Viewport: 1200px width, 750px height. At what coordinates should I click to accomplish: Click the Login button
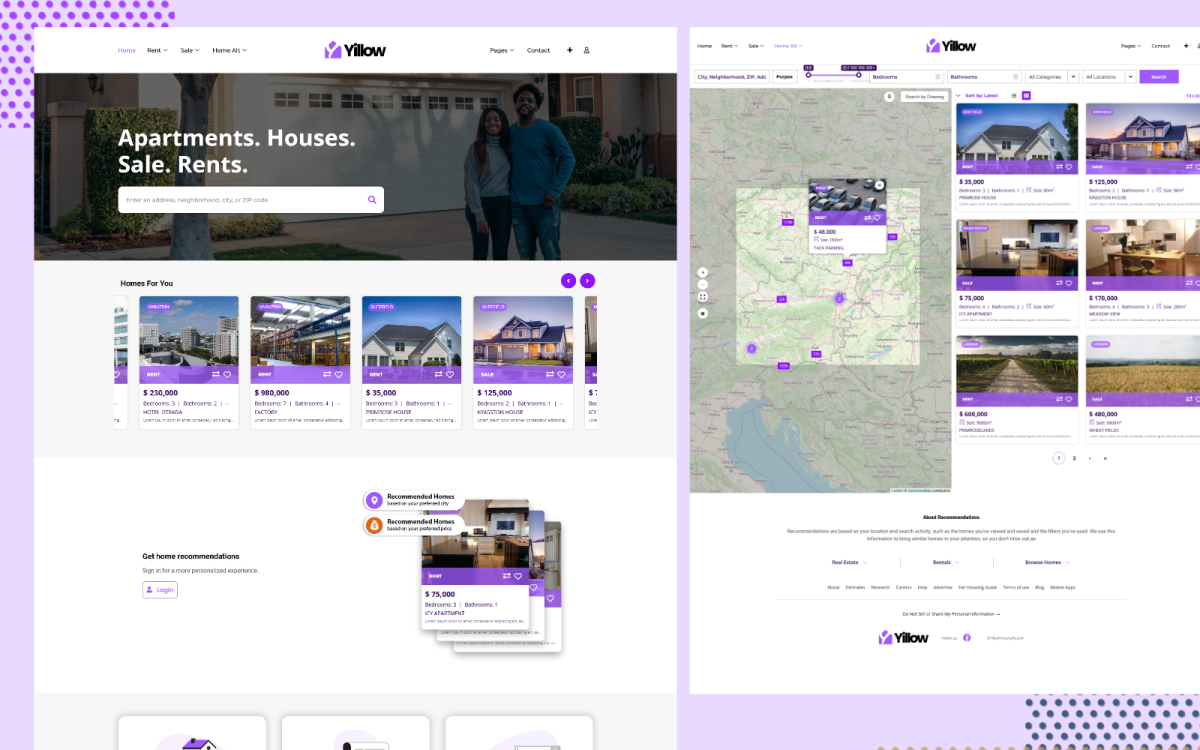point(160,590)
